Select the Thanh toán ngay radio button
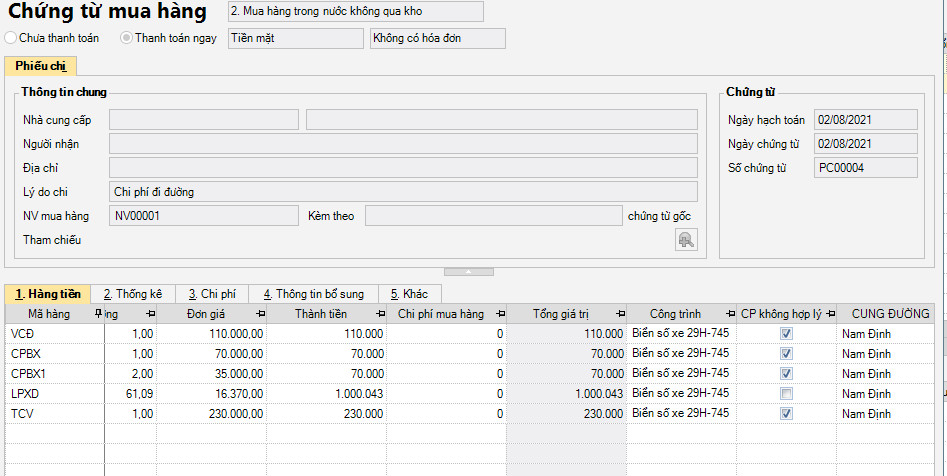The width and height of the screenshot is (947, 476). click(x=126, y=38)
